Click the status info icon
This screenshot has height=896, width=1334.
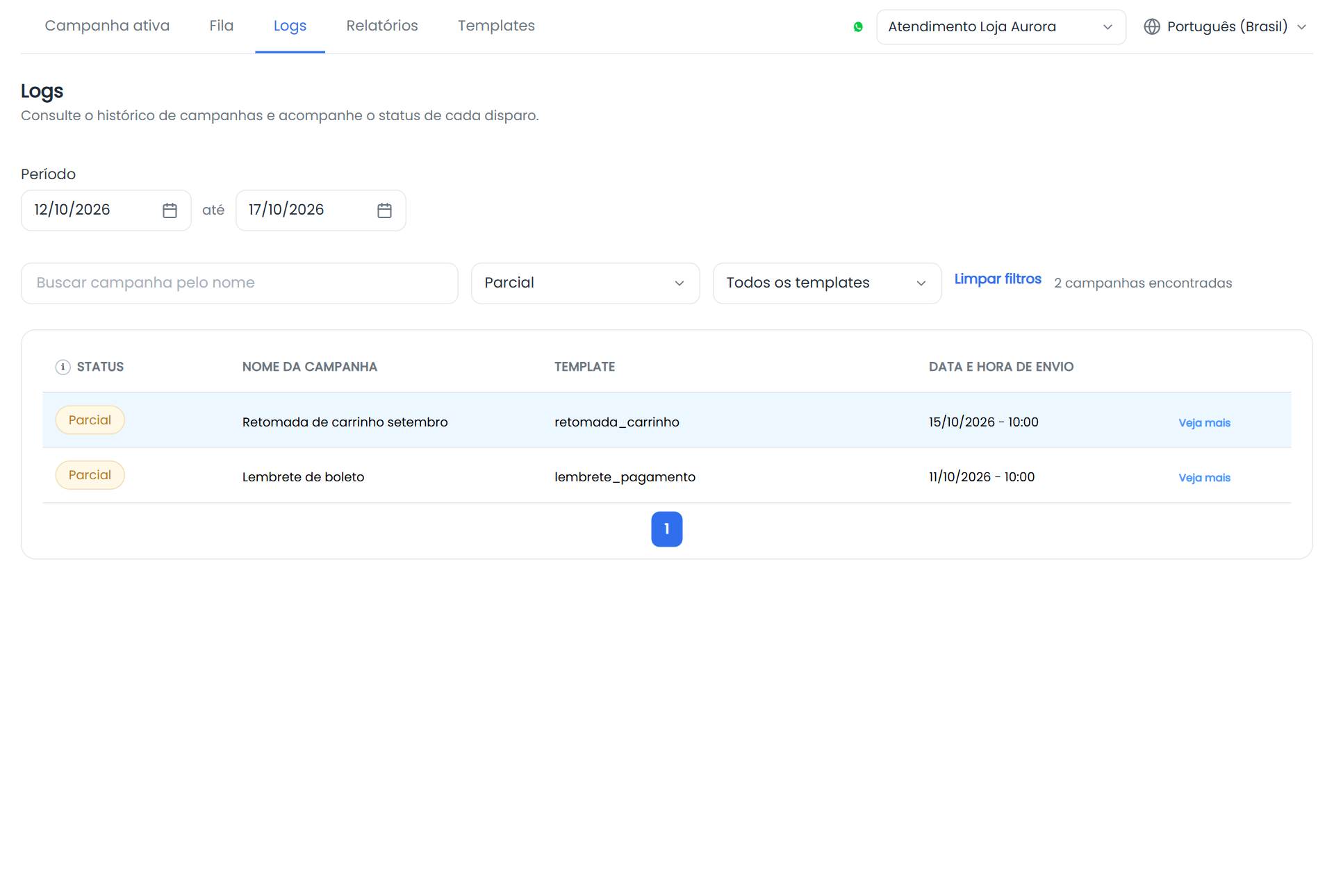click(x=63, y=367)
